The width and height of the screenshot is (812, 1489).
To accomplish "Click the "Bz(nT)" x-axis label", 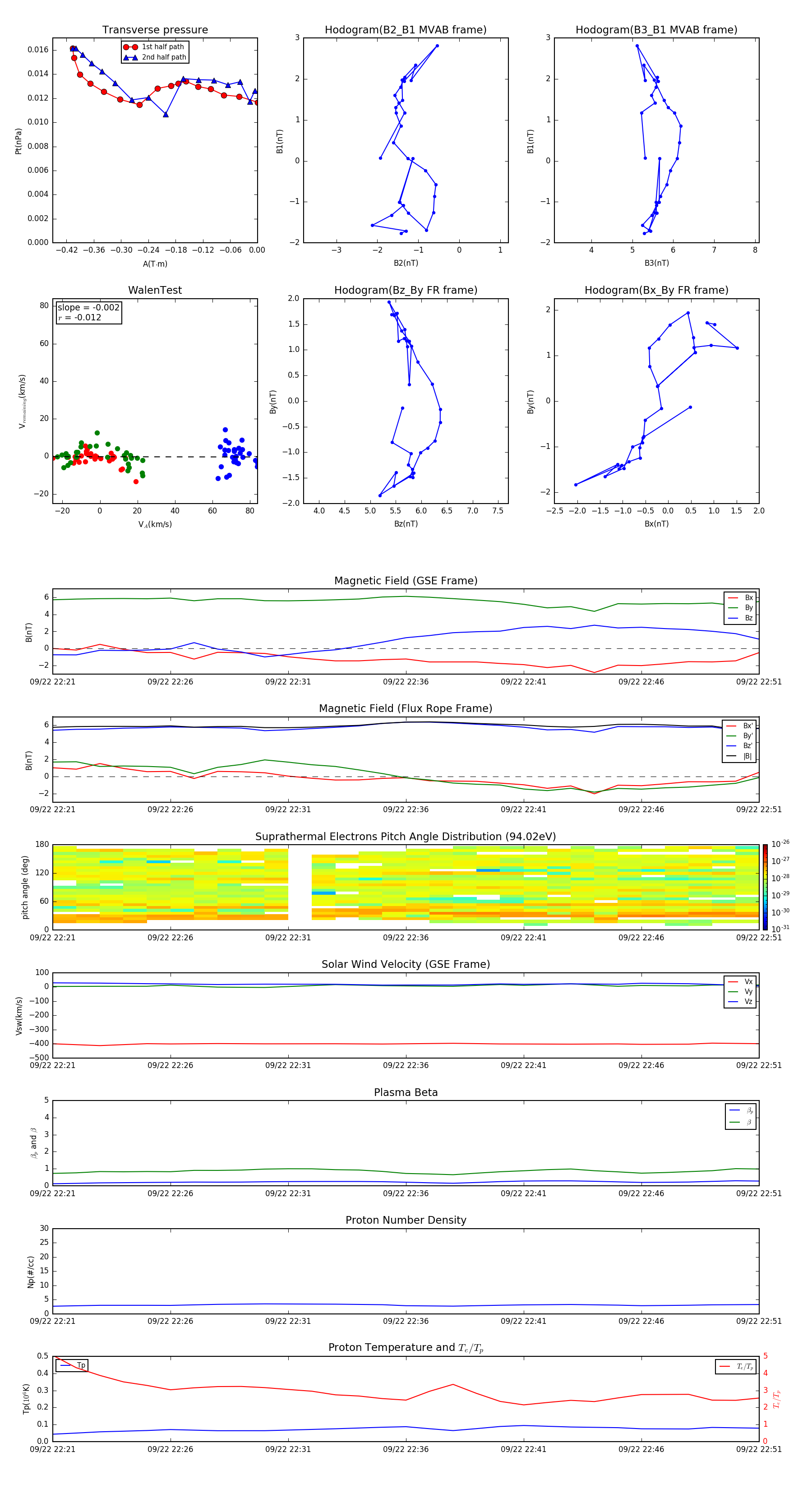I will 406,524.
